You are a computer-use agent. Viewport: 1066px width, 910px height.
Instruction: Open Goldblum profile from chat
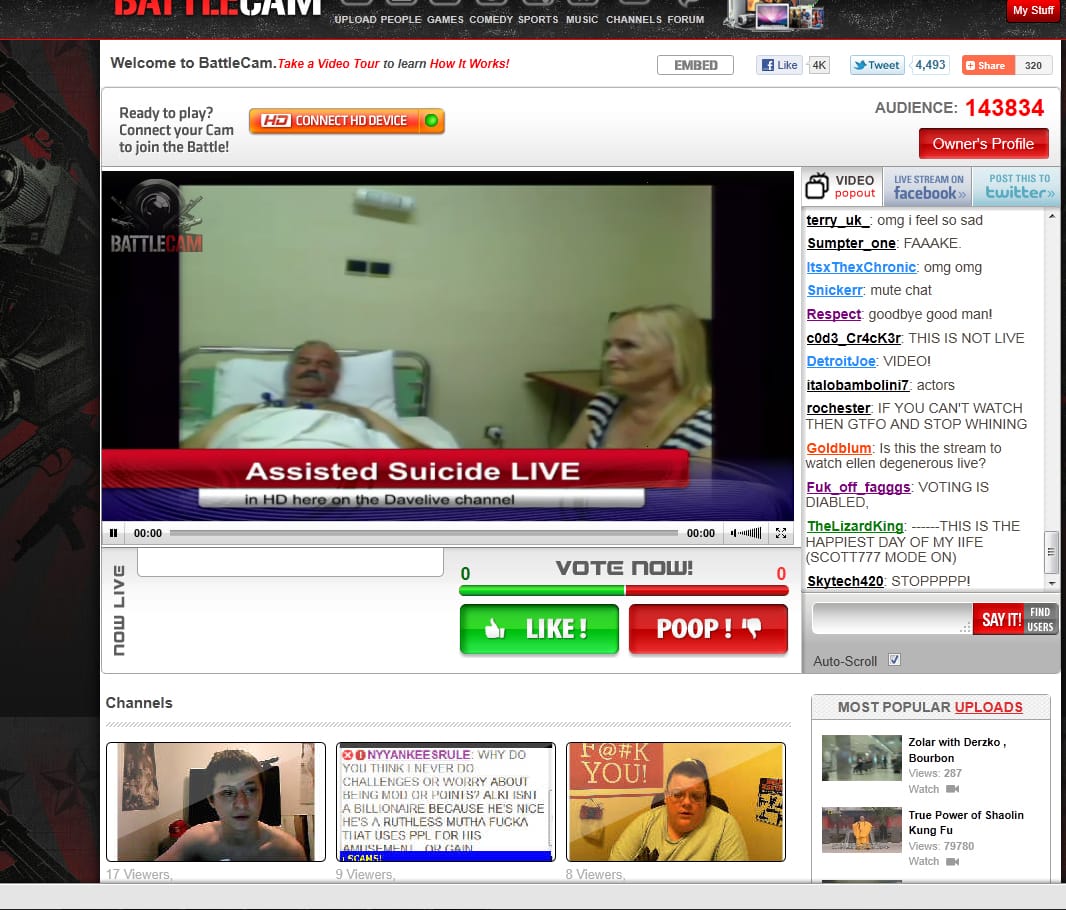(x=839, y=449)
